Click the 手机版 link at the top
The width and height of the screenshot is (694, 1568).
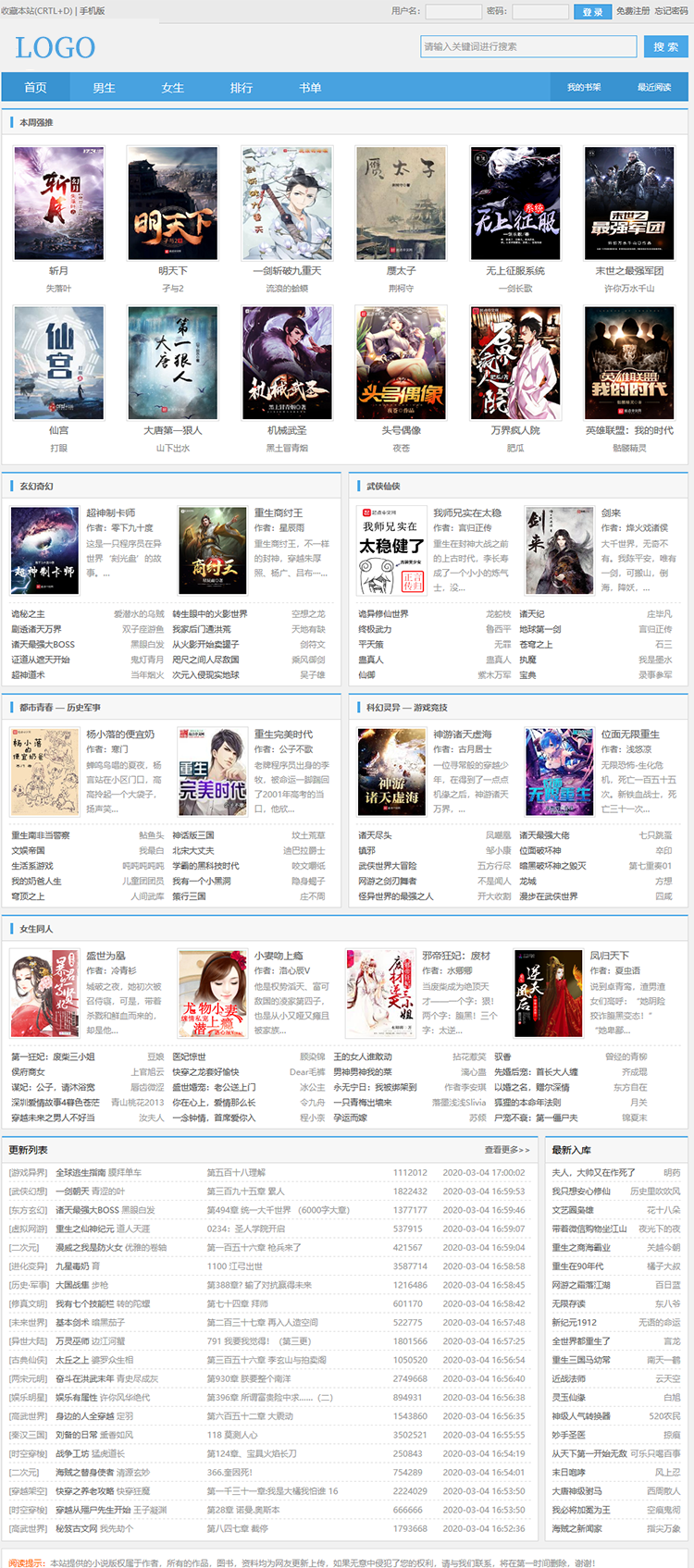[92, 11]
